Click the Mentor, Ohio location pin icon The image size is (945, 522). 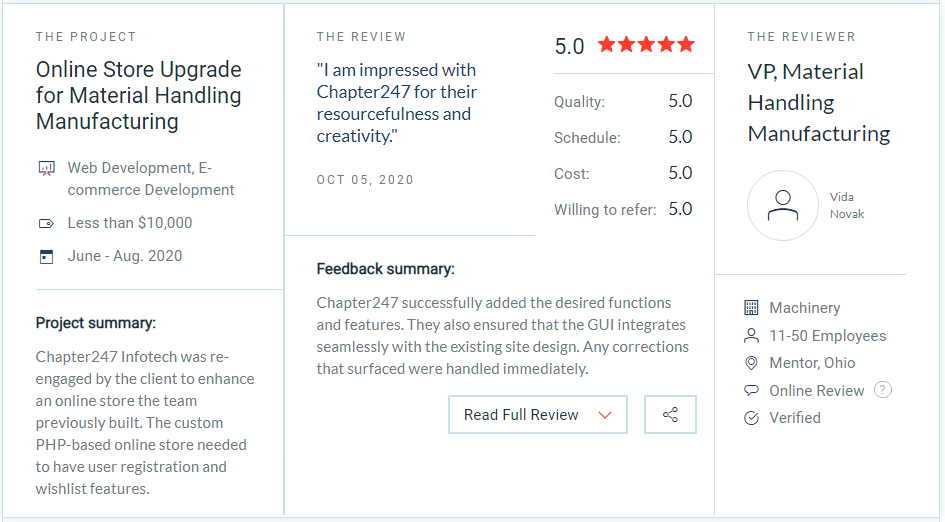[752, 363]
